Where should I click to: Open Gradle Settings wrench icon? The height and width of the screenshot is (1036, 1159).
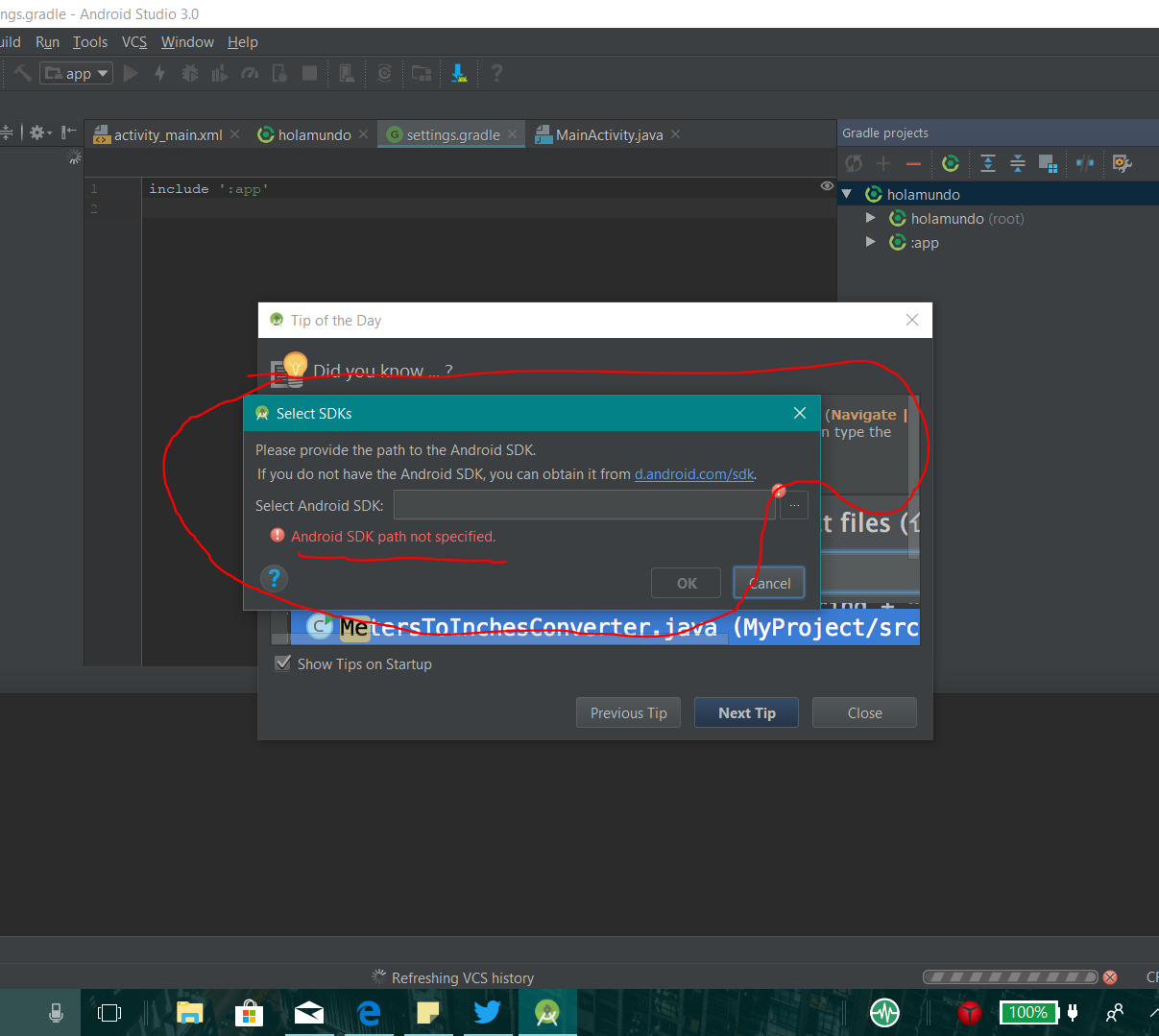[1121, 163]
